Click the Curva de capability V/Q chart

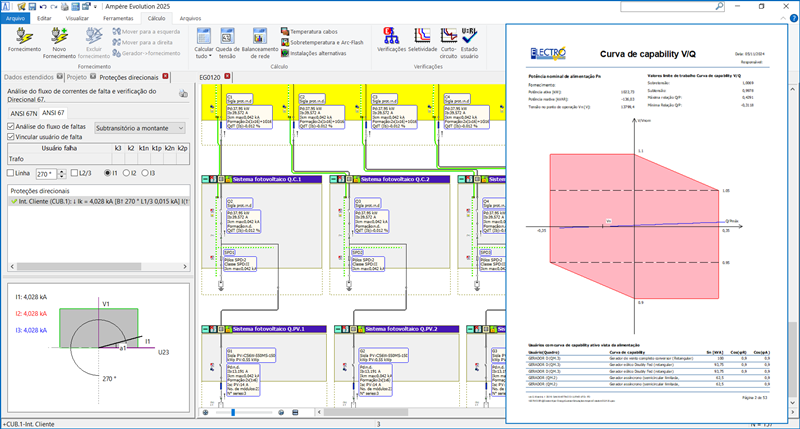coord(635,226)
